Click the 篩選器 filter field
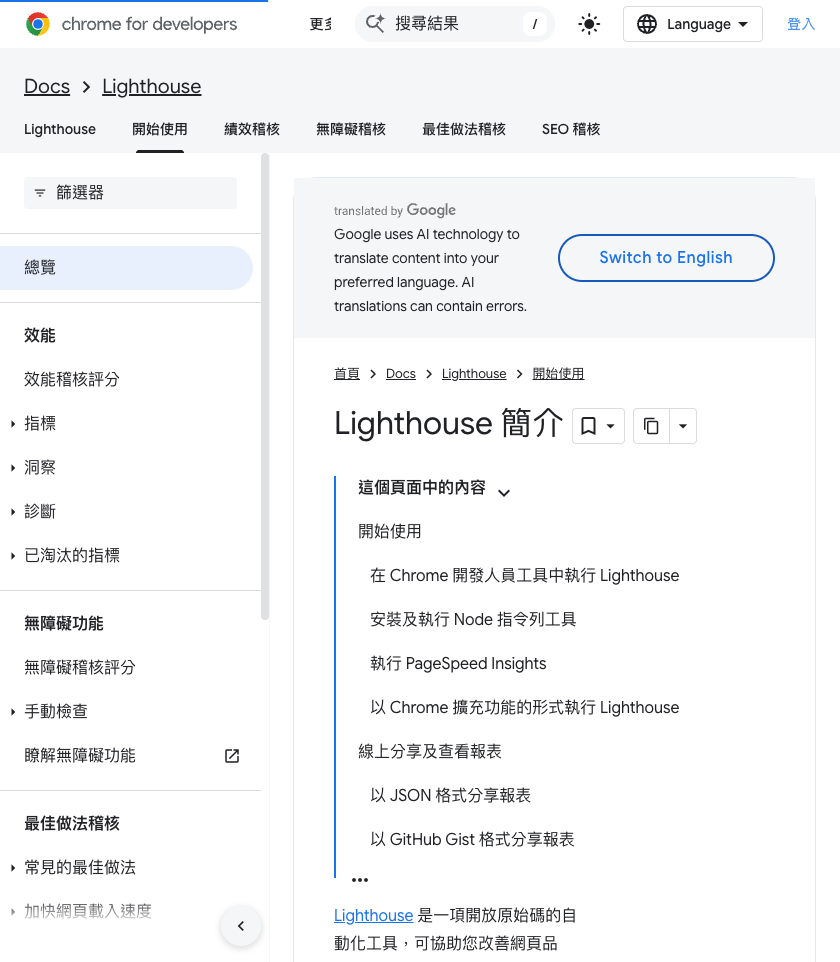 [x=130, y=193]
